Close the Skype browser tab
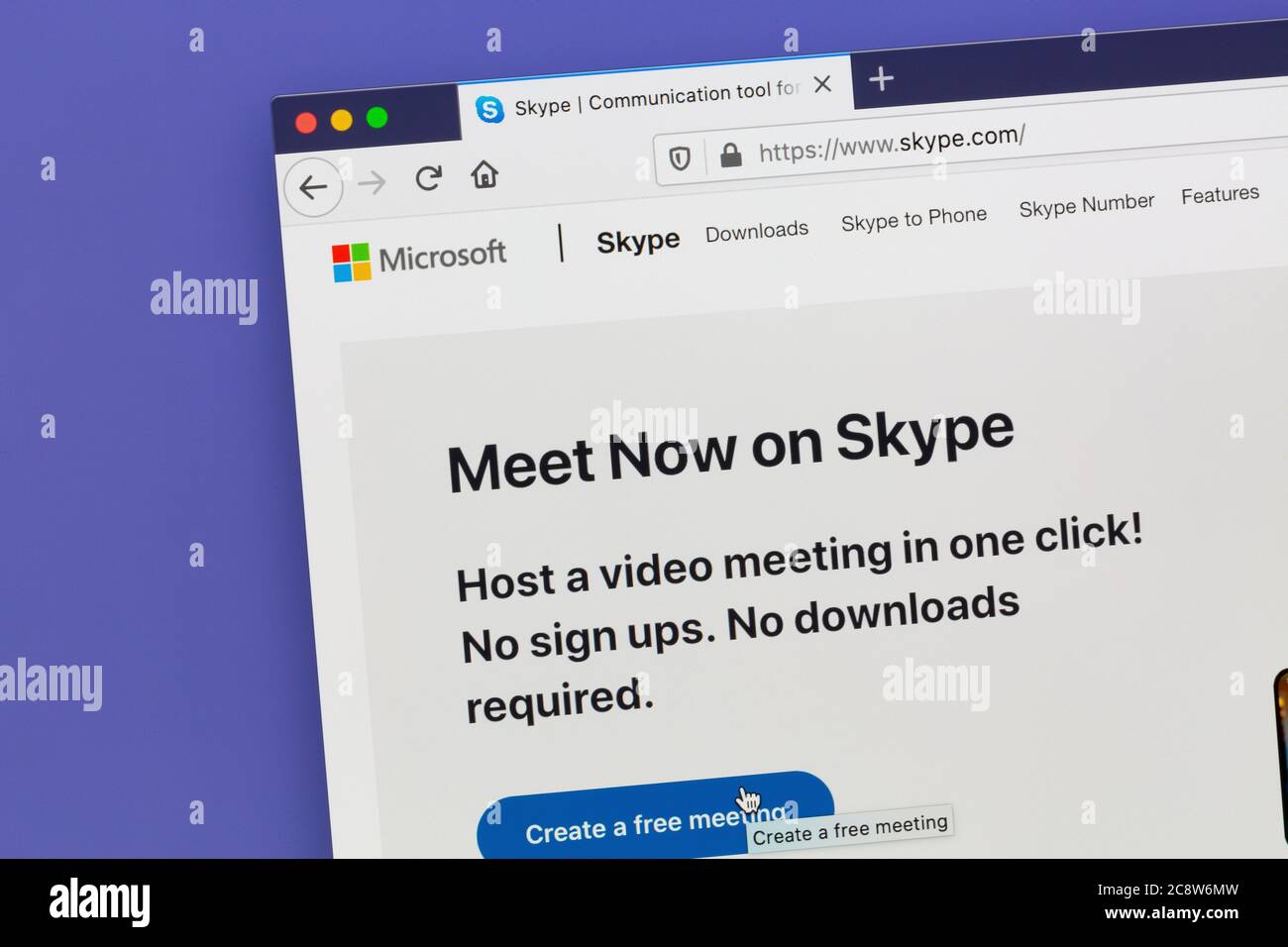Image resolution: width=1288 pixels, height=947 pixels. click(822, 84)
